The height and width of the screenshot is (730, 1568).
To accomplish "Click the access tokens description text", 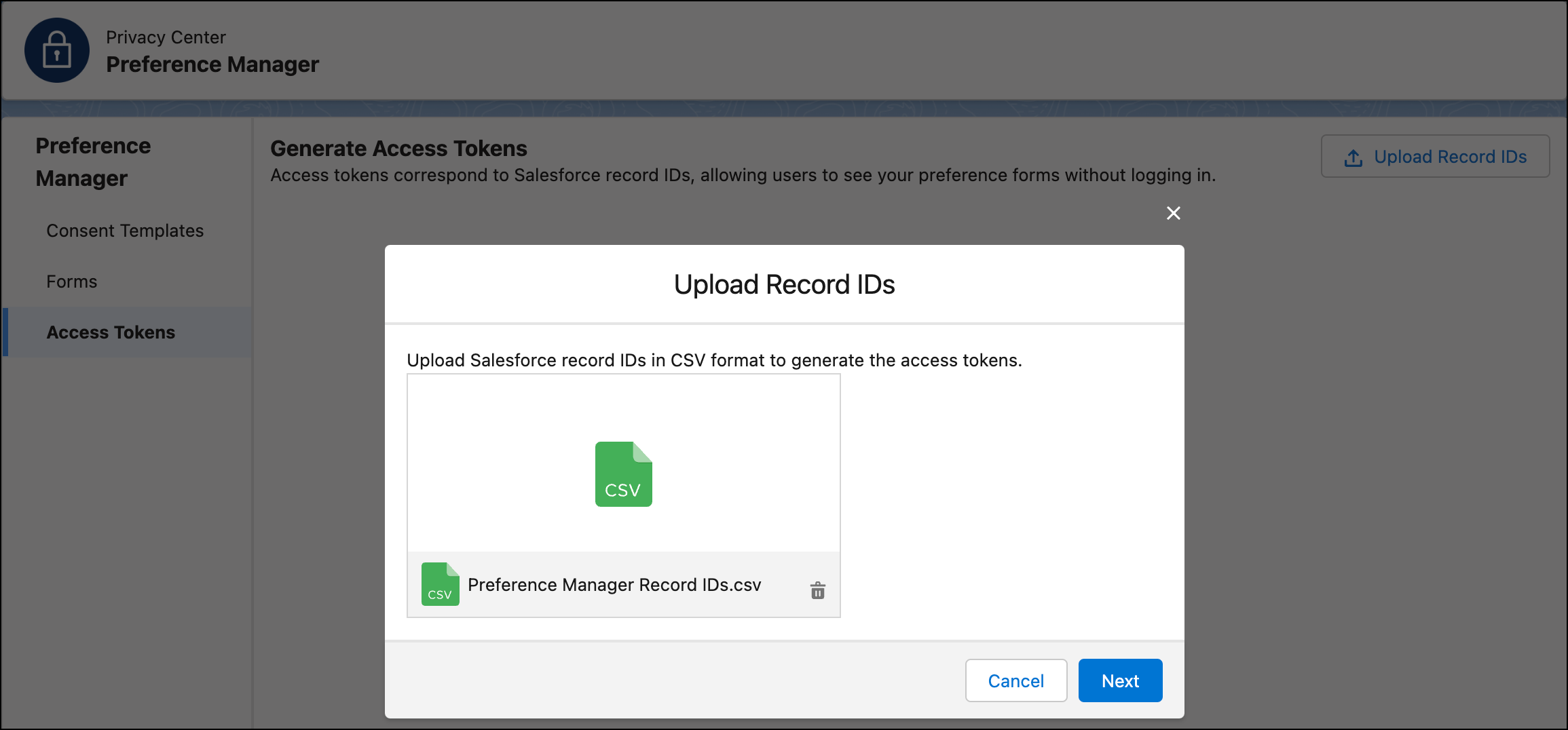I will (x=743, y=175).
